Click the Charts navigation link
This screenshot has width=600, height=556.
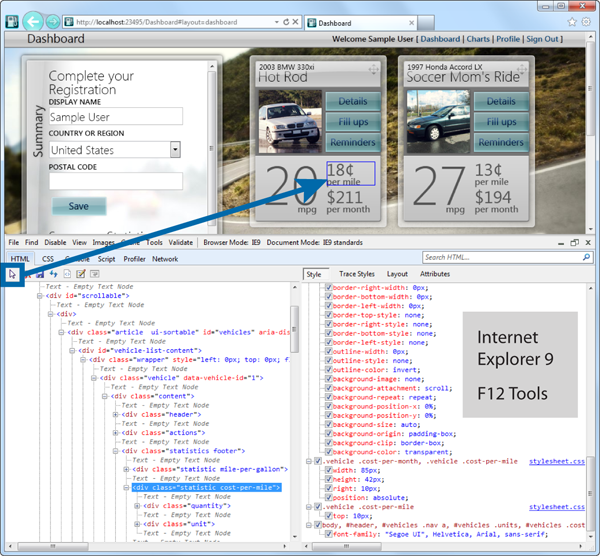point(478,39)
